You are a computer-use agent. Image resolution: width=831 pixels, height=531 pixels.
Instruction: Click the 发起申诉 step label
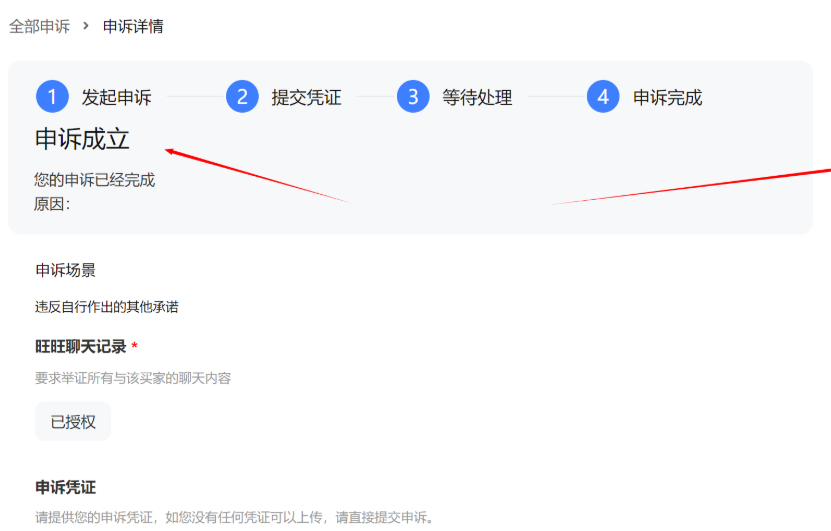click(x=116, y=97)
